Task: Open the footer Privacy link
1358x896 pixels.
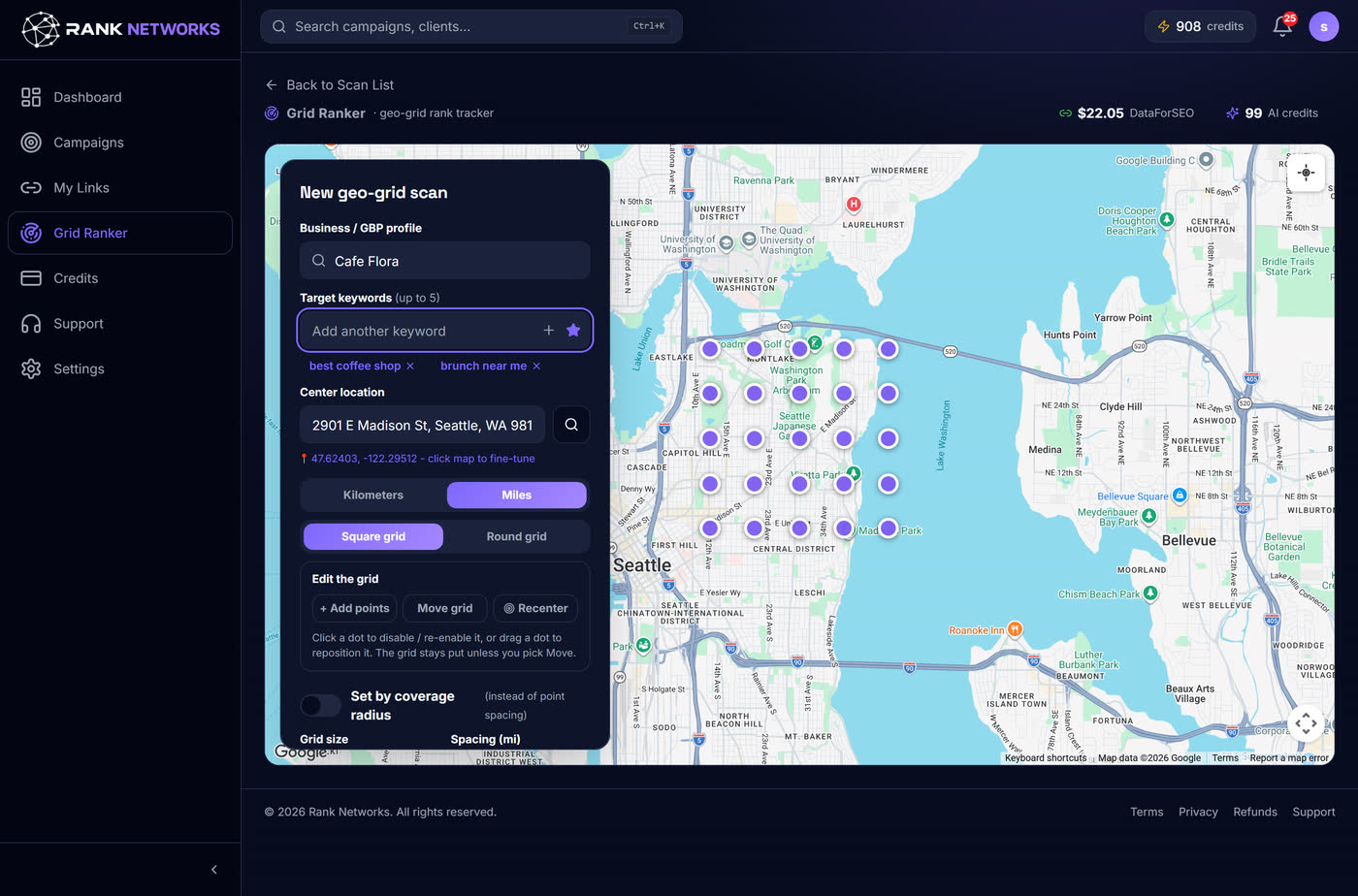Action: [x=1198, y=813]
